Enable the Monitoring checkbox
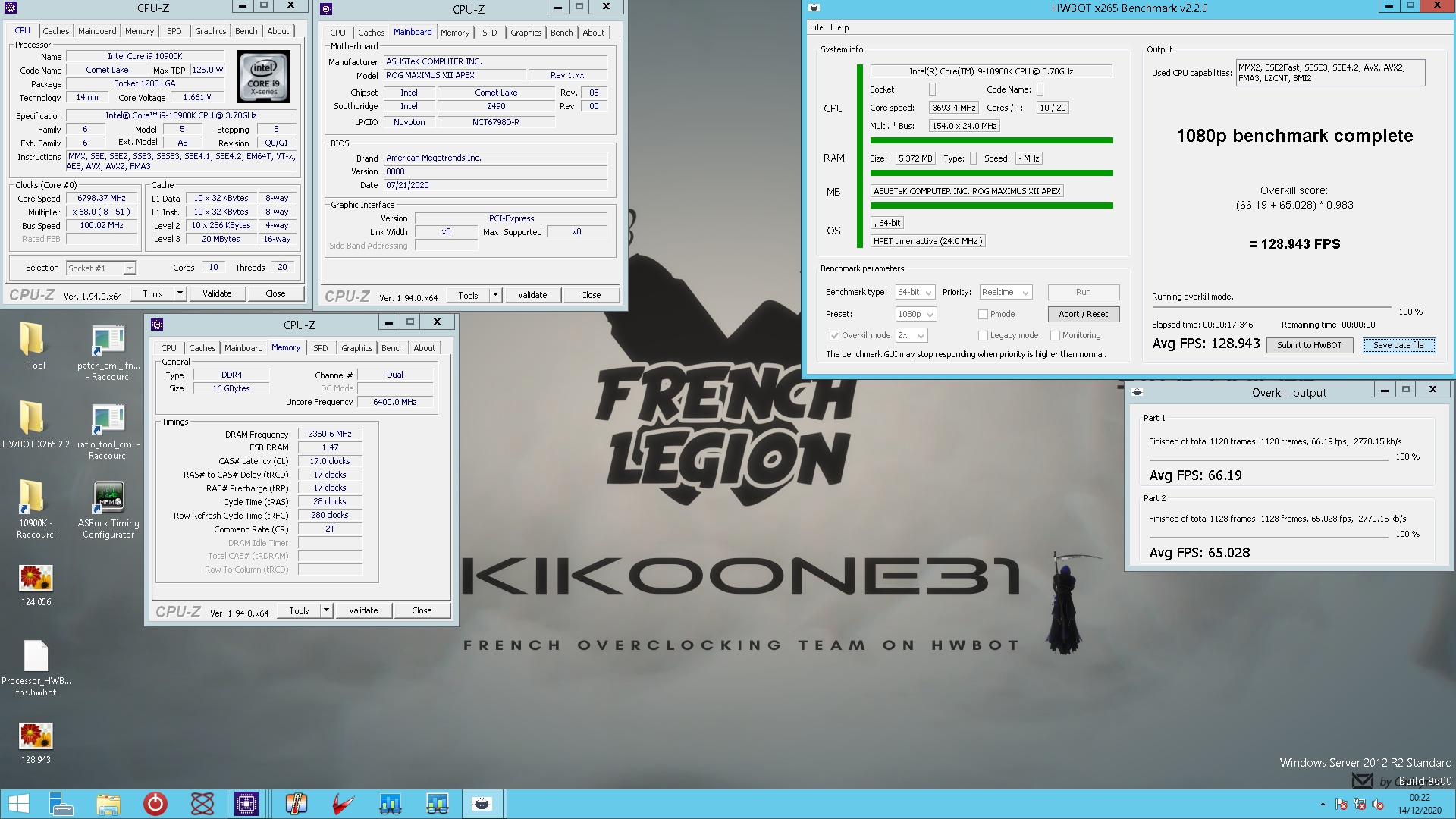Image resolution: width=1456 pixels, height=819 pixels. click(1055, 335)
